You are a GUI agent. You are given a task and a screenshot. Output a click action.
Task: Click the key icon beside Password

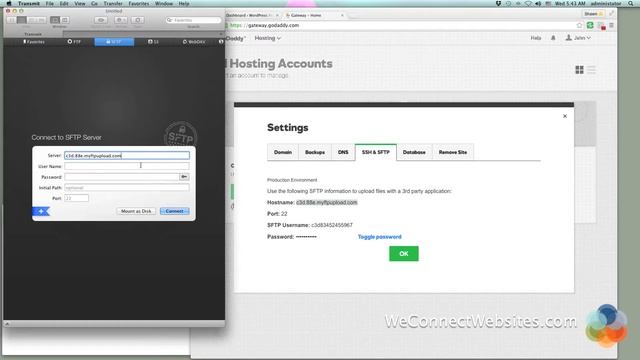click(x=184, y=177)
